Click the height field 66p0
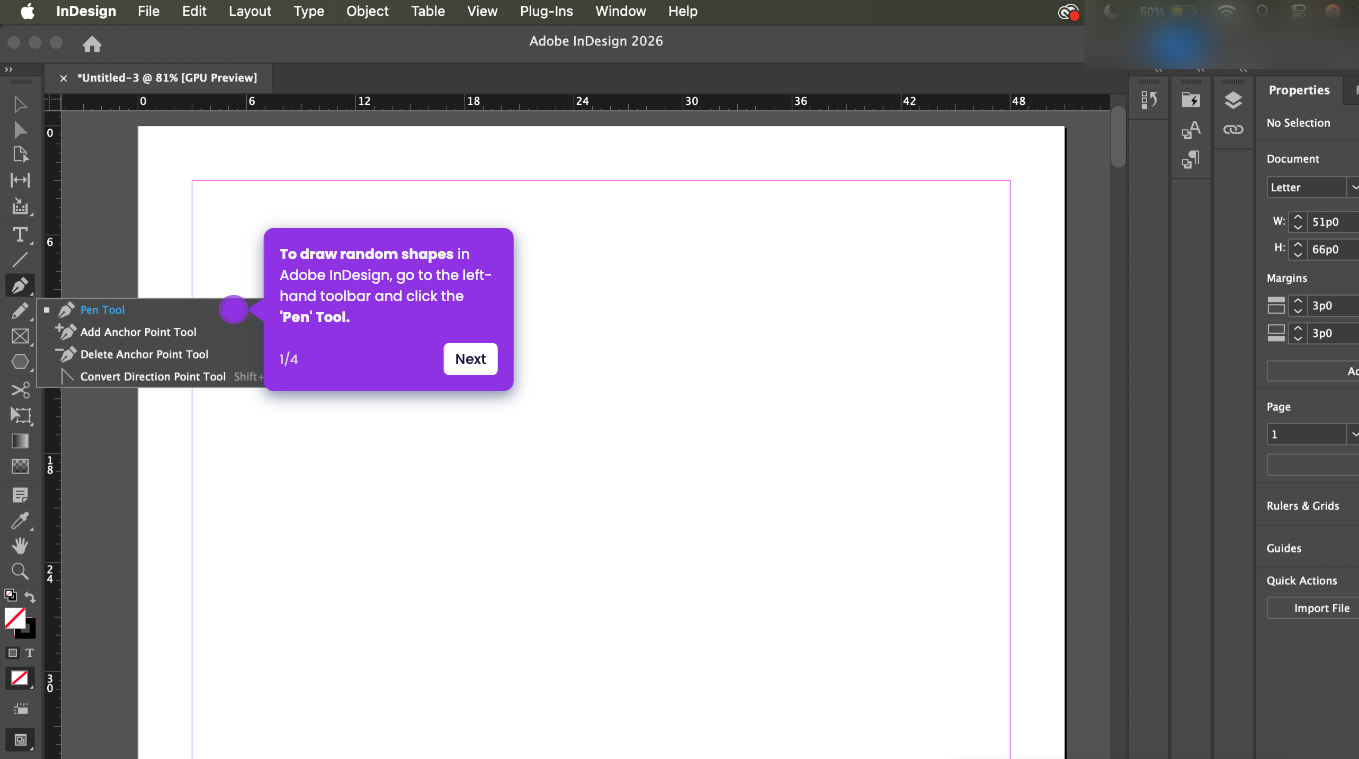The width and height of the screenshot is (1359, 759). 1333,248
